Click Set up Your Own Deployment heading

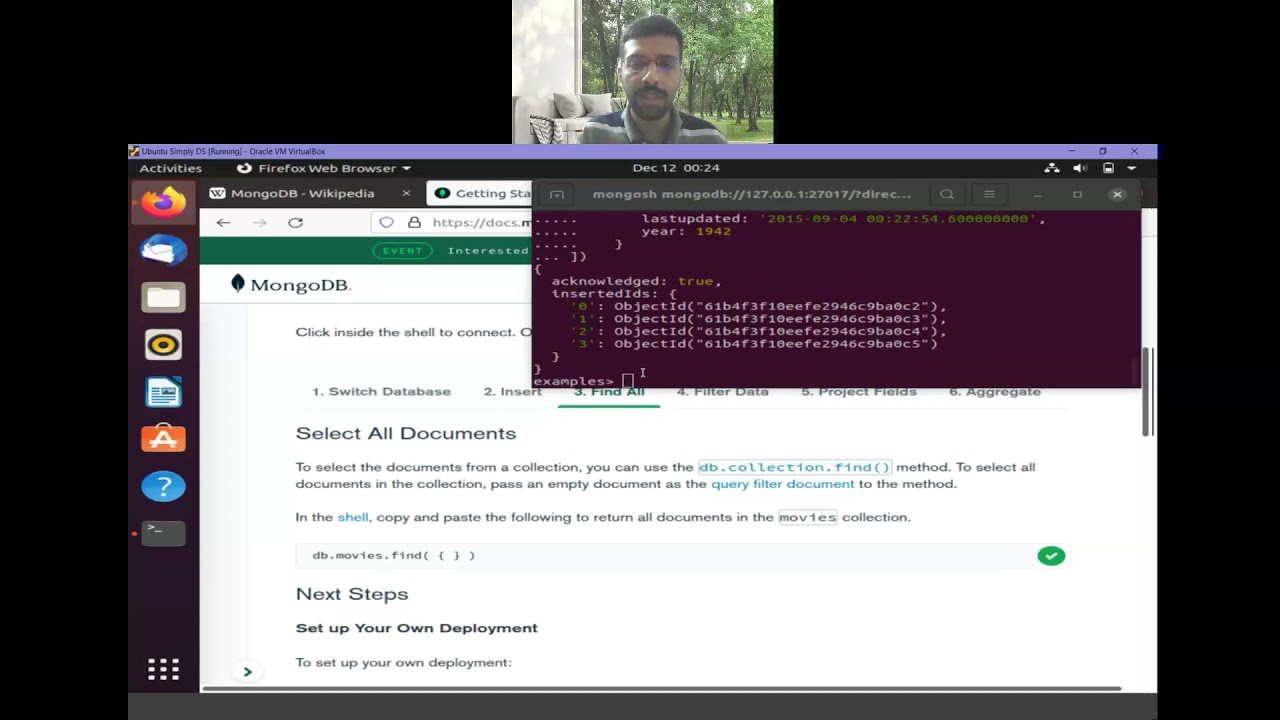pos(416,628)
